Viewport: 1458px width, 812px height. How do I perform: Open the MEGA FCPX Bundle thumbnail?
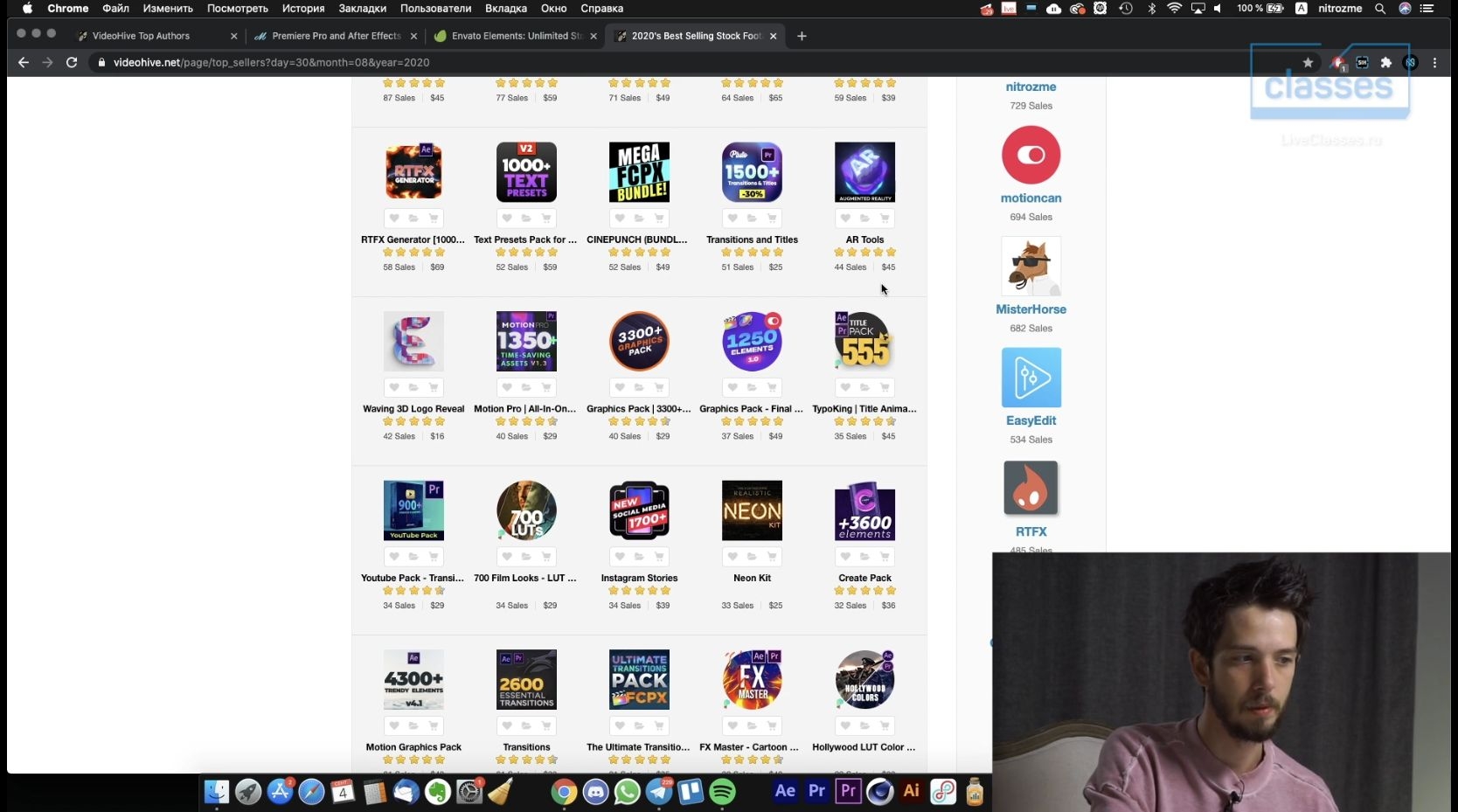pos(639,172)
